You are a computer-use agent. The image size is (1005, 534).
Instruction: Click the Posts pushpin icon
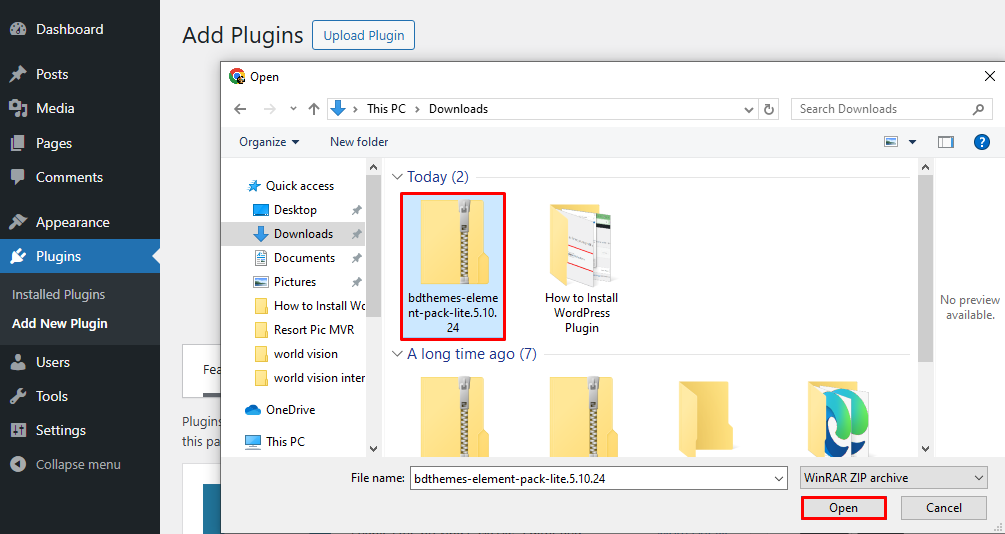[18, 74]
